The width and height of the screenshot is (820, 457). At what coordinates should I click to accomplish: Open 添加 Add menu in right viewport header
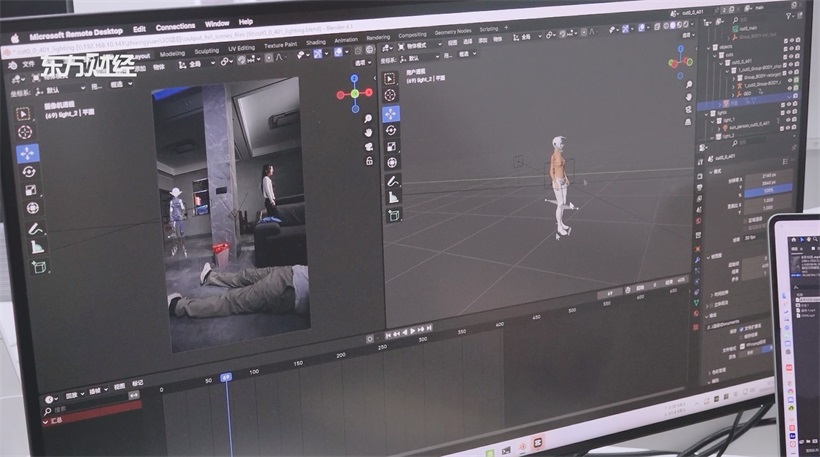point(483,40)
